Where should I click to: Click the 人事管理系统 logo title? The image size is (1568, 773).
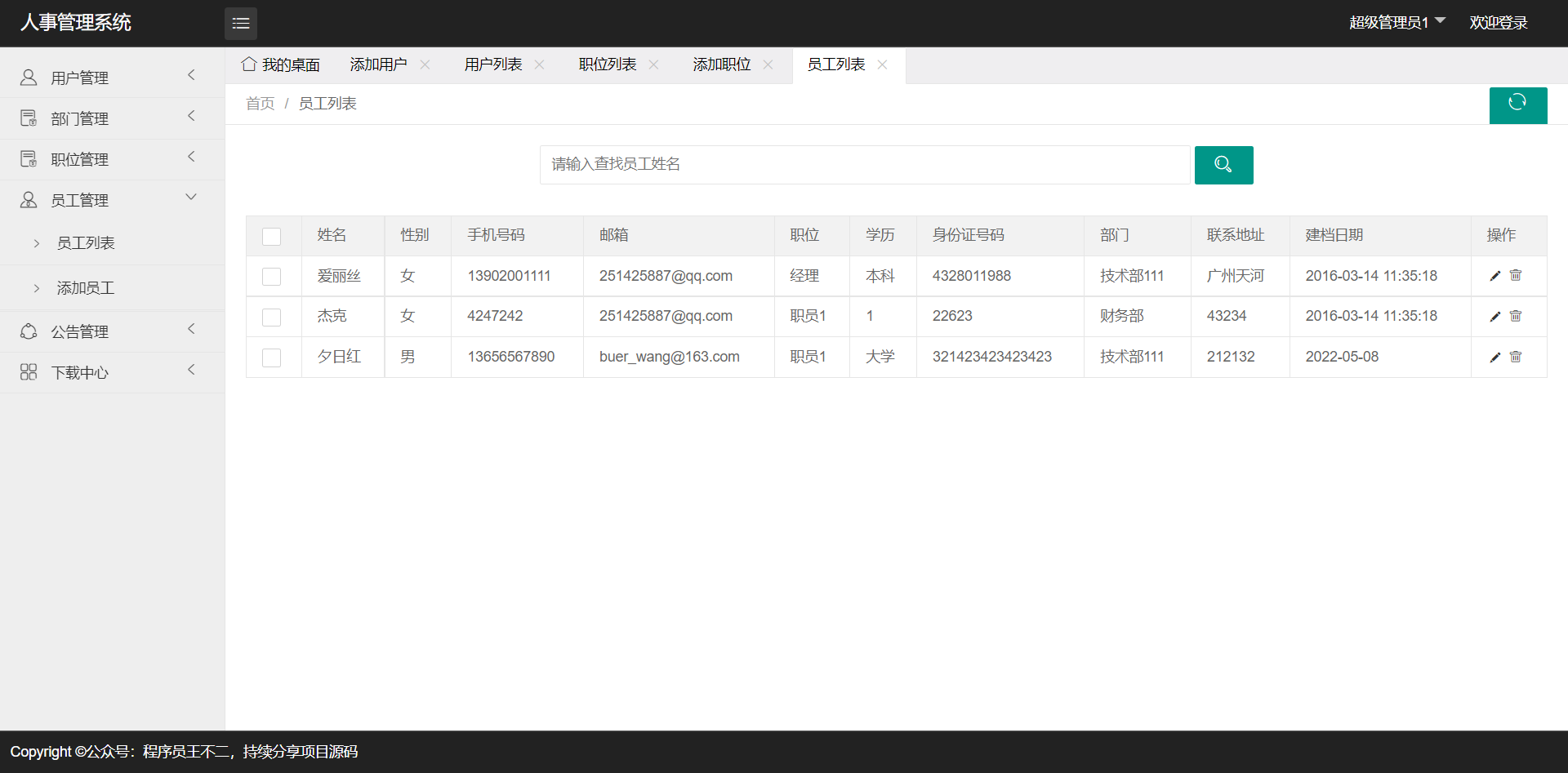(x=76, y=23)
